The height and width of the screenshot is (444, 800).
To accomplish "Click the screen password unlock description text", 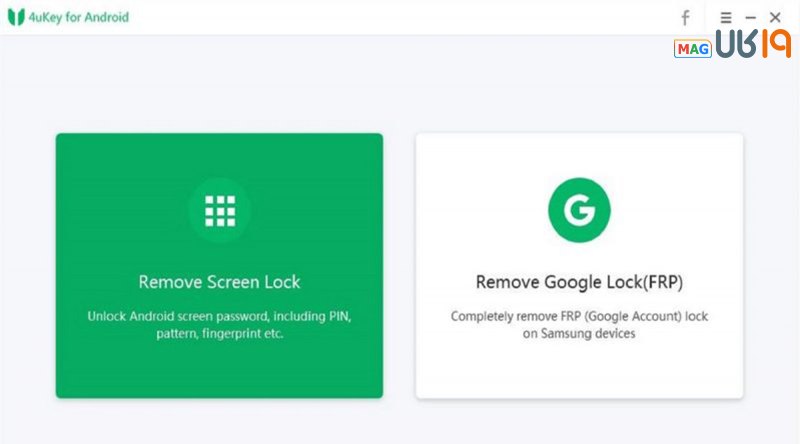I will [219, 316].
